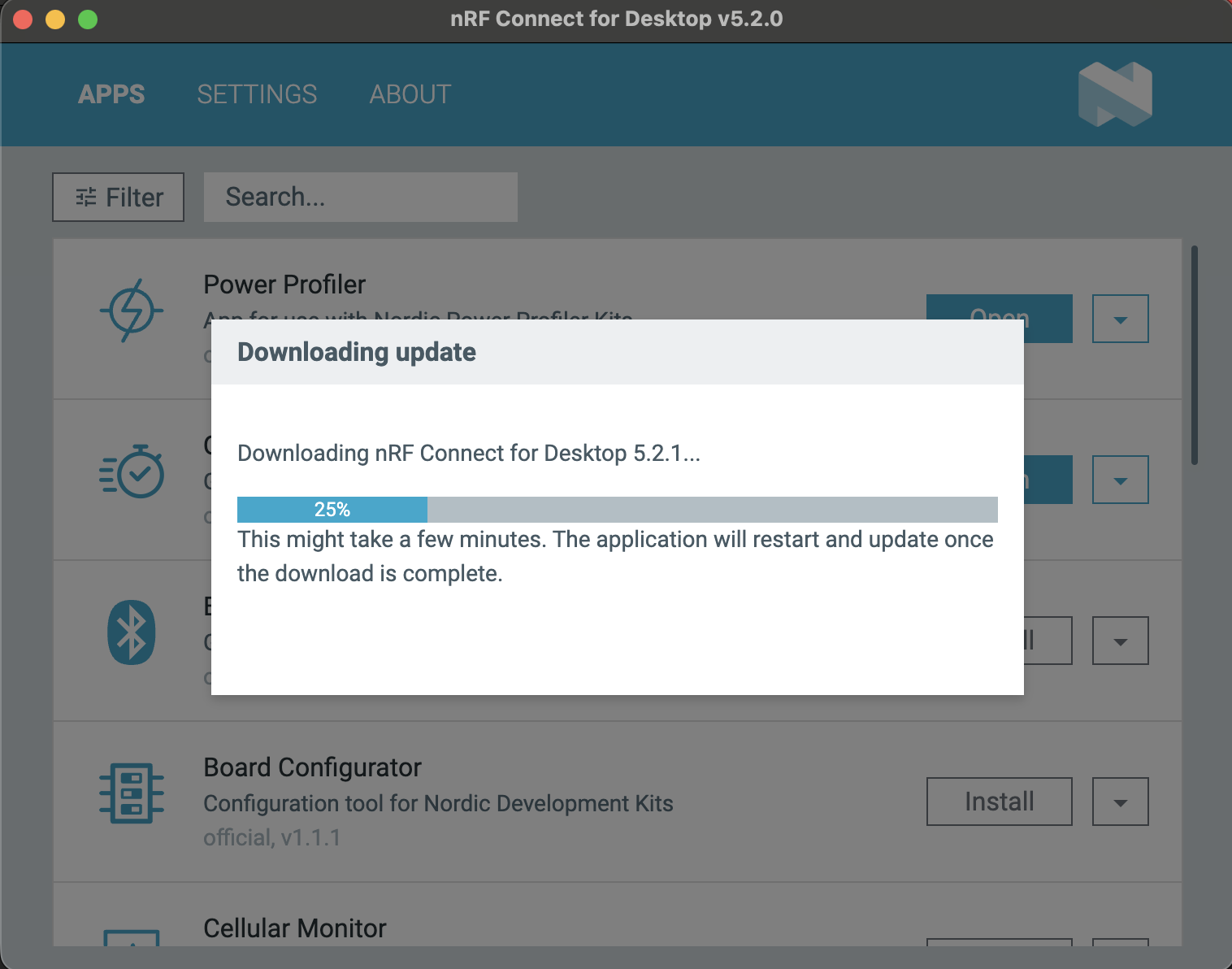Click the Bluetooth app icon
This screenshot has width=1232, height=969.
[x=132, y=632]
